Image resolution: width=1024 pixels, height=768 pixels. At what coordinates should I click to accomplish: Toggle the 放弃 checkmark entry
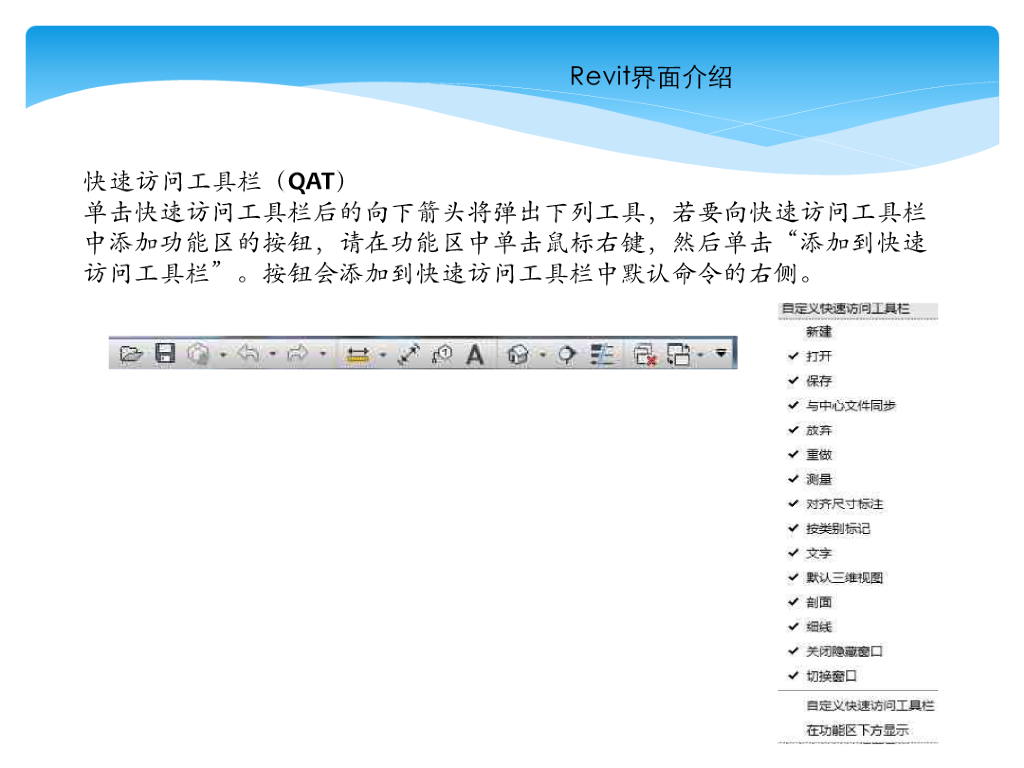coord(810,430)
